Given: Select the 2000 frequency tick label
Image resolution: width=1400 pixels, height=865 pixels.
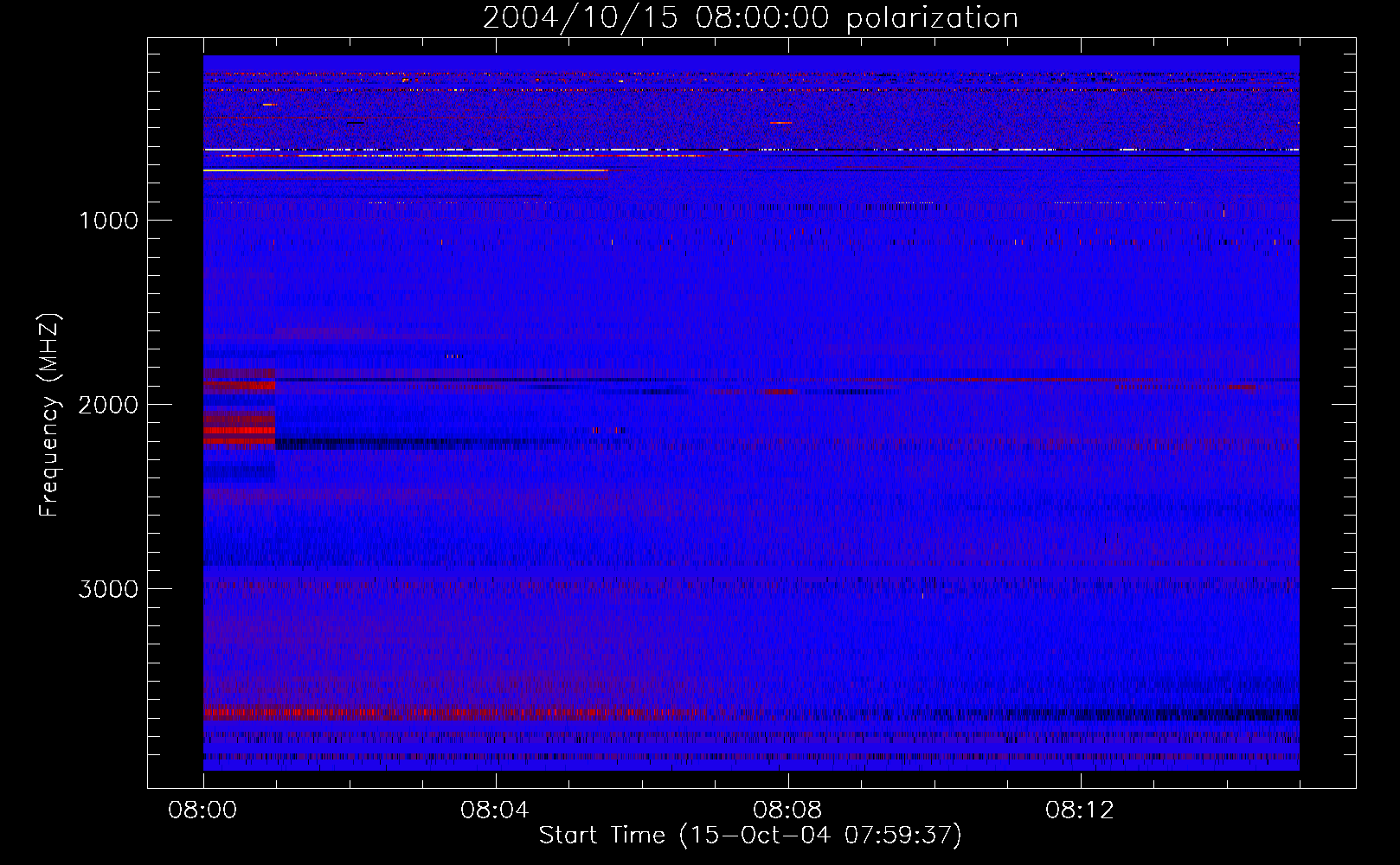Looking at the screenshot, I should pyautogui.click(x=108, y=405).
